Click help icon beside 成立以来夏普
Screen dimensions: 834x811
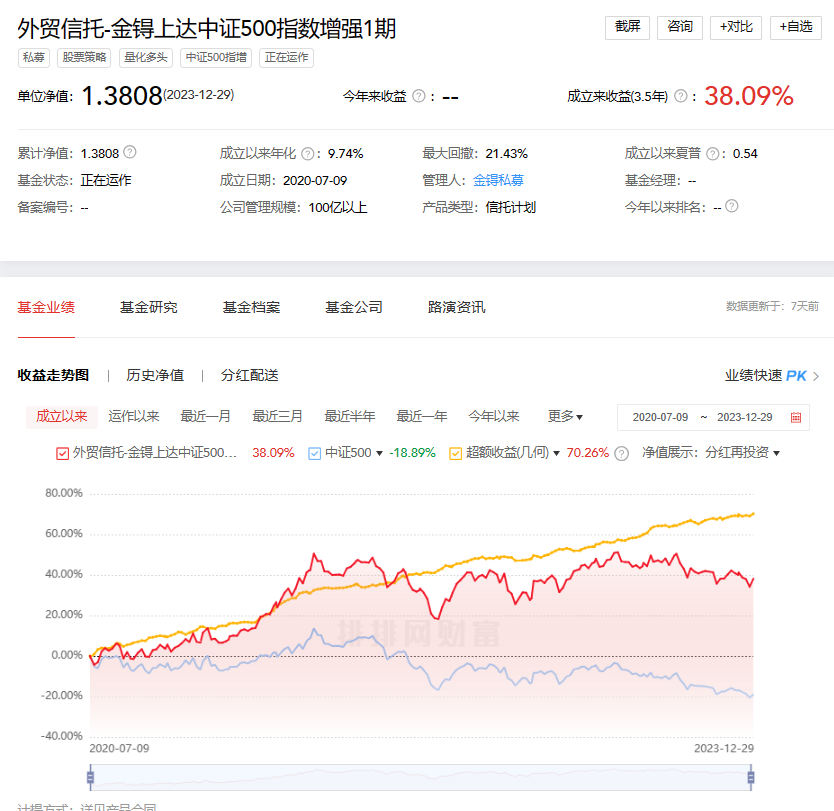point(712,154)
